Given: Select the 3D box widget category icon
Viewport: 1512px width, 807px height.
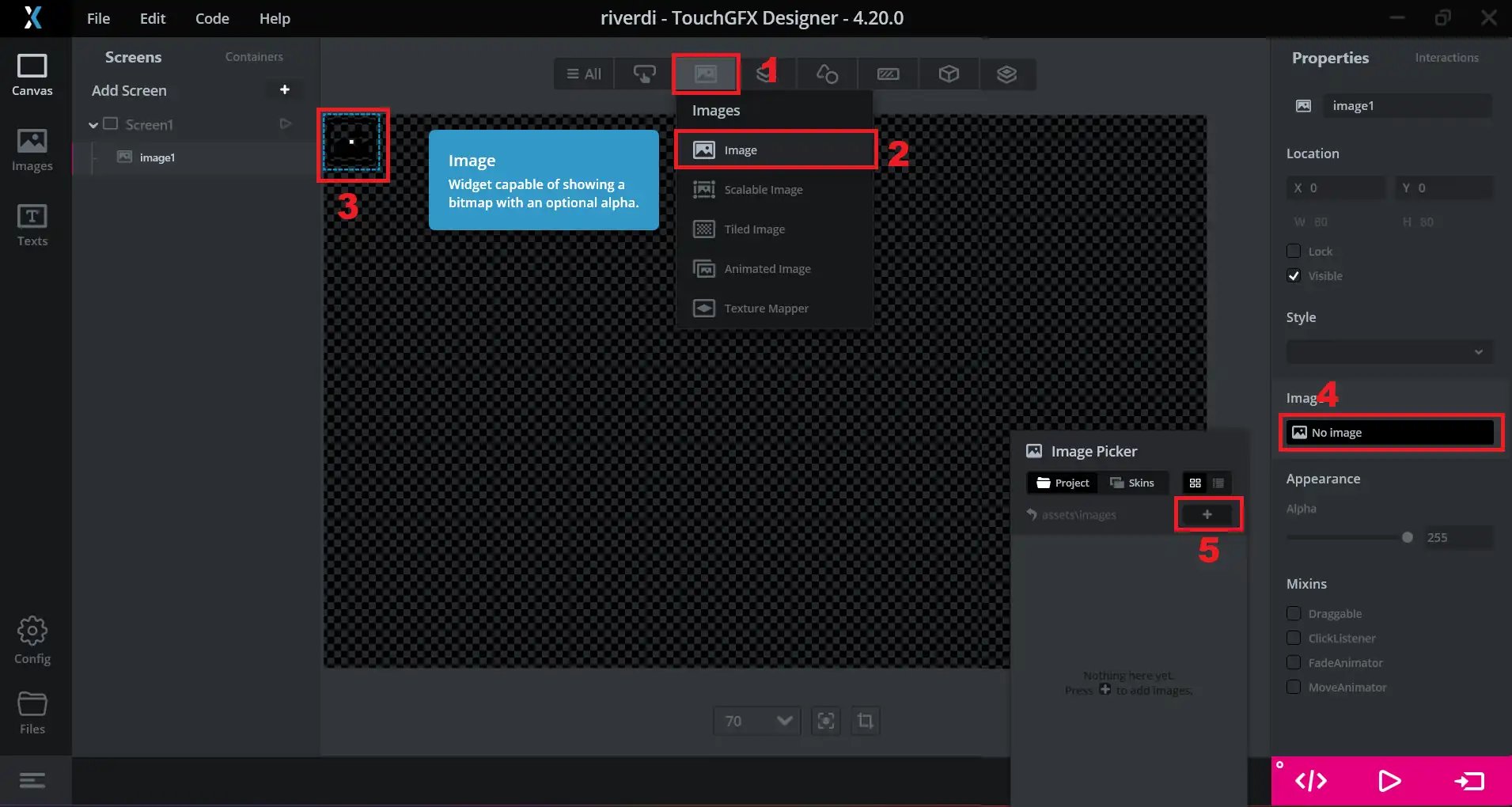Looking at the screenshot, I should (949, 74).
